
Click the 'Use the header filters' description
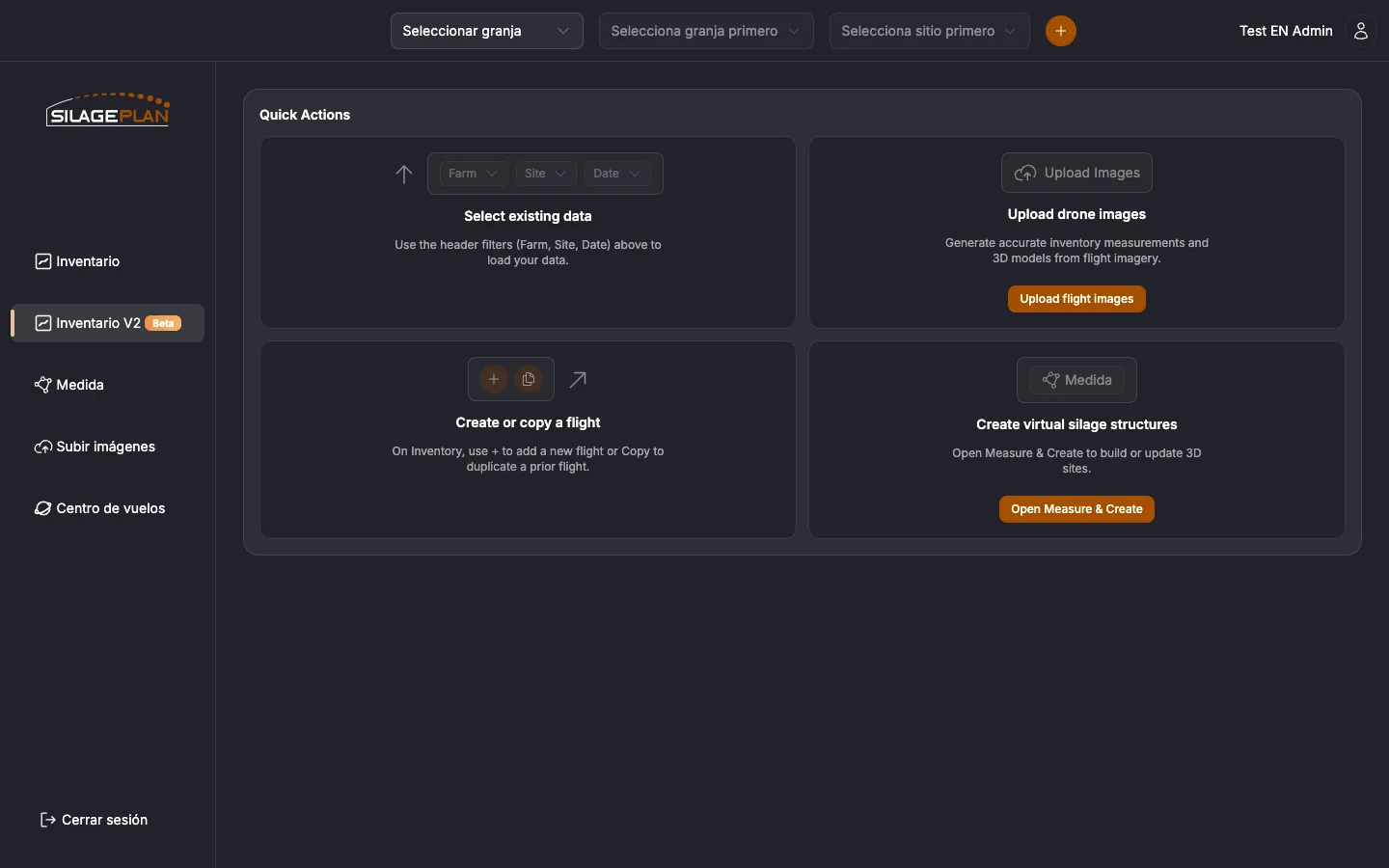(x=528, y=253)
